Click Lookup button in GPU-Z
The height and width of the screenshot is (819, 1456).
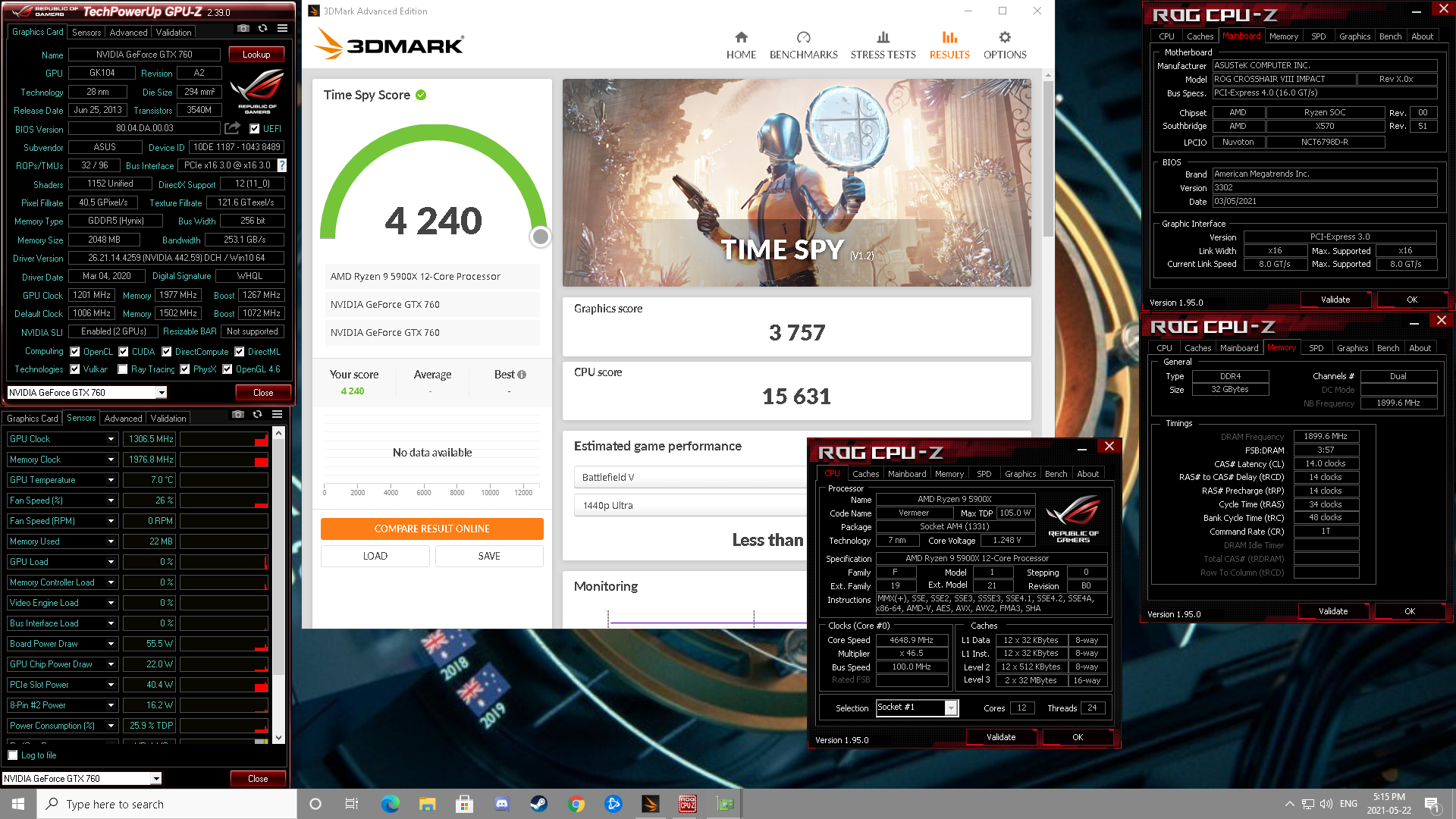256,55
